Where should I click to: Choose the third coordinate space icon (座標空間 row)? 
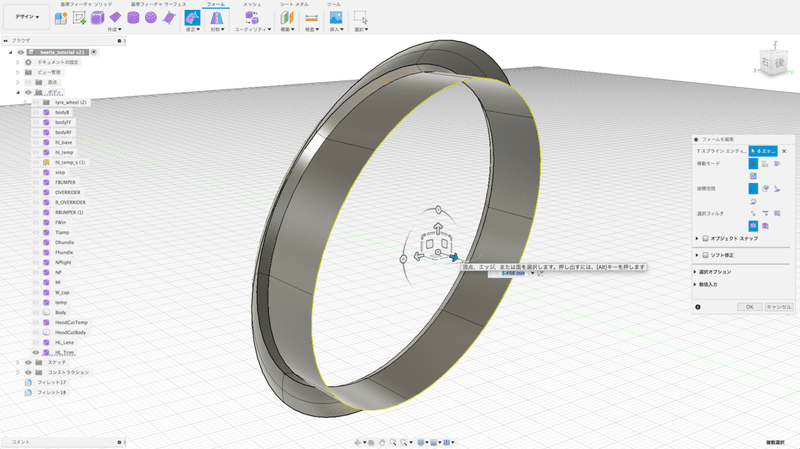point(777,189)
